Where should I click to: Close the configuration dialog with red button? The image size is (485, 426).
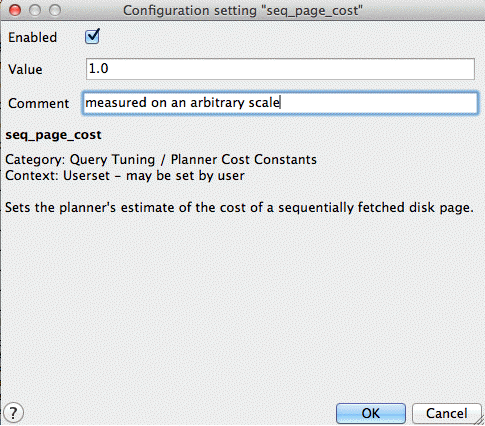[x=15, y=10]
